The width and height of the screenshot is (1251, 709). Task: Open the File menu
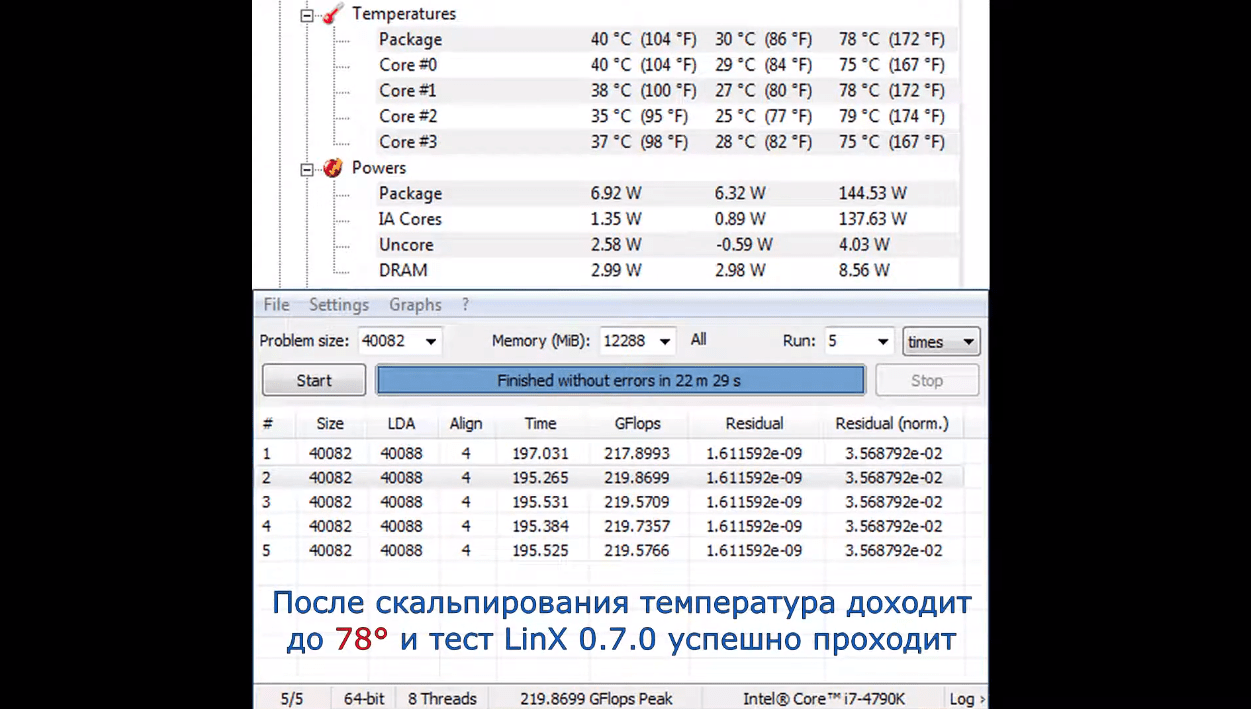(276, 305)
